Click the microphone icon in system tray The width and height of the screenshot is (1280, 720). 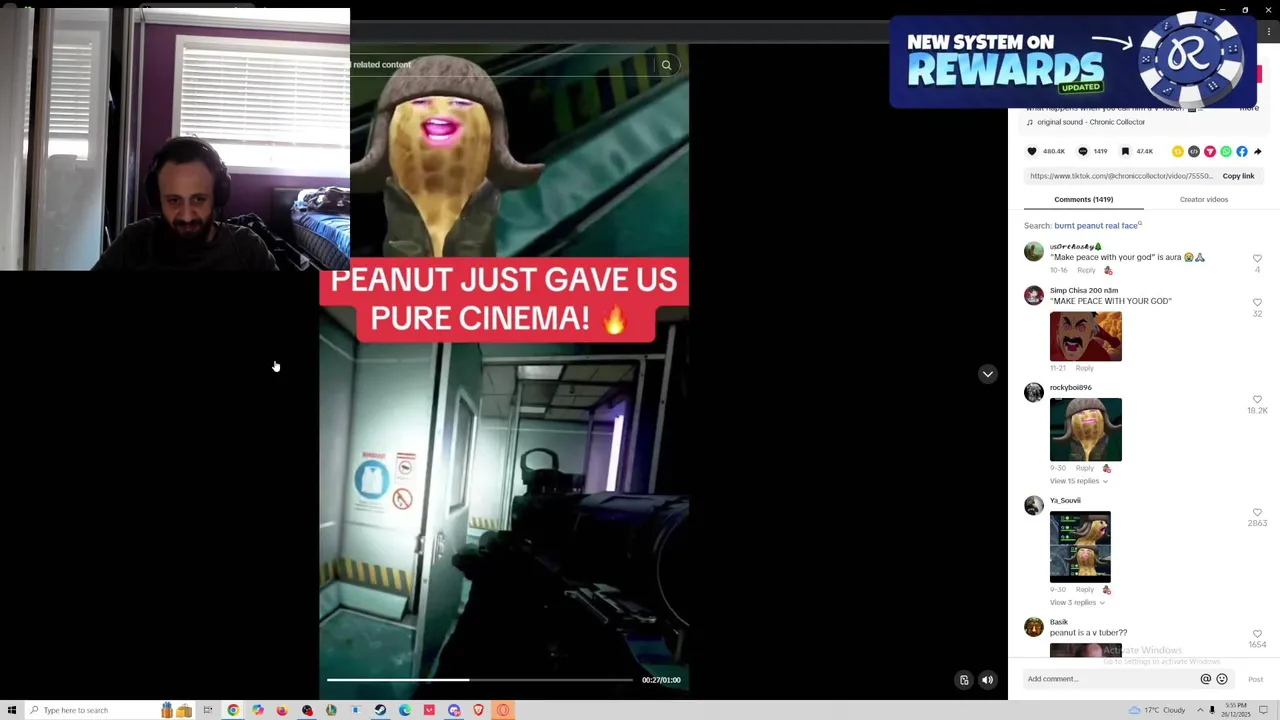point(1212,710)
